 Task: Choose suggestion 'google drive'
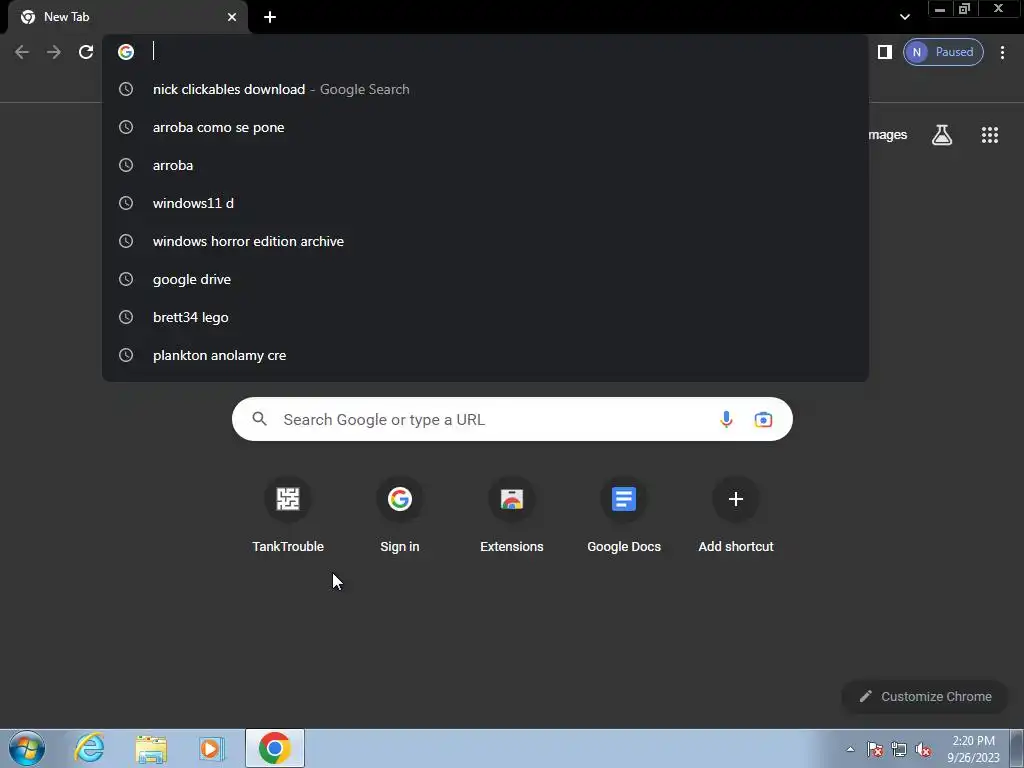coord(485,279)
